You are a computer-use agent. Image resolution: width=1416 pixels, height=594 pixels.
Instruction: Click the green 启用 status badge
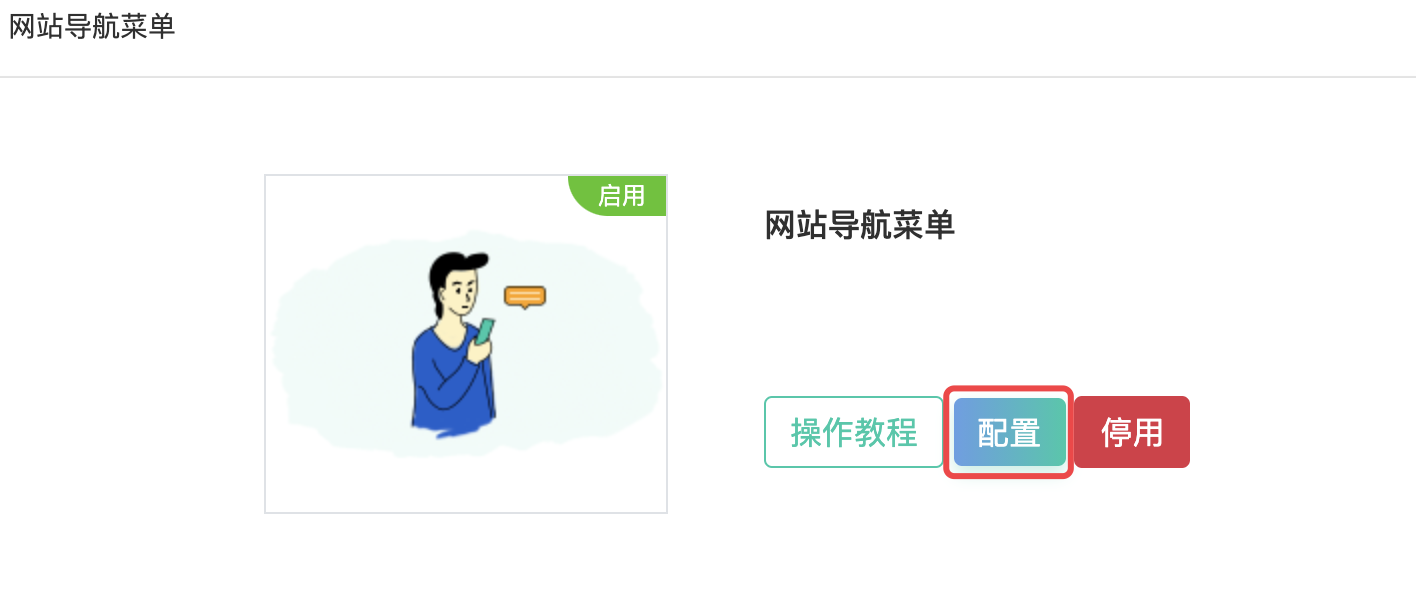pos(618,195)
